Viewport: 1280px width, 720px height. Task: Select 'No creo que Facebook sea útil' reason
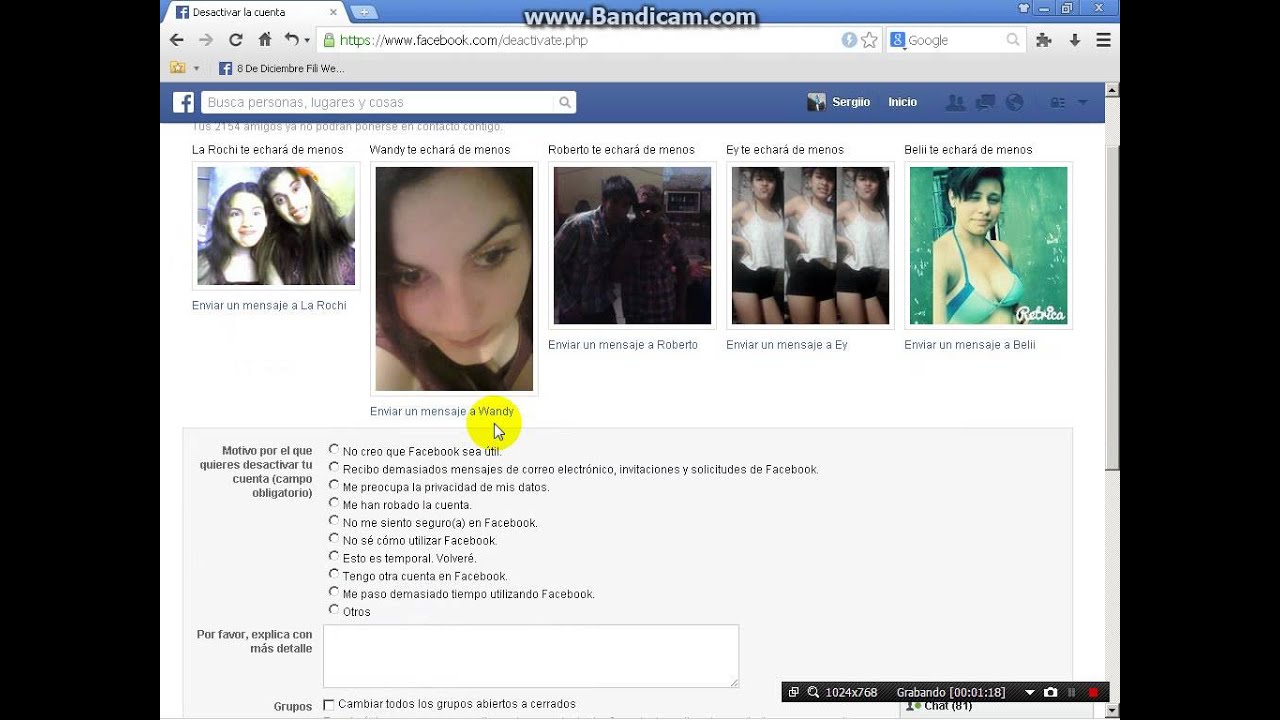[x=334, y=450]
